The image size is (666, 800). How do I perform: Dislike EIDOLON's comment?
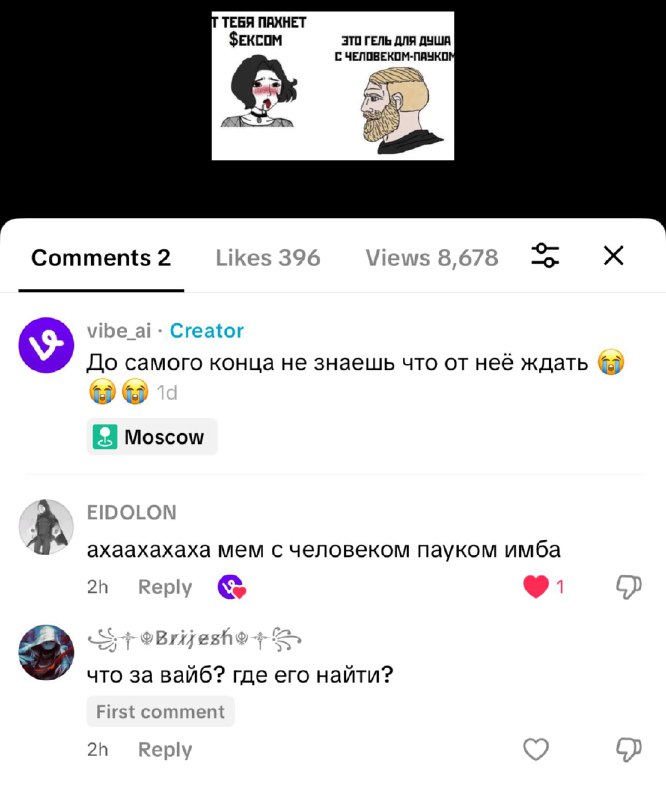click(628, 587)
